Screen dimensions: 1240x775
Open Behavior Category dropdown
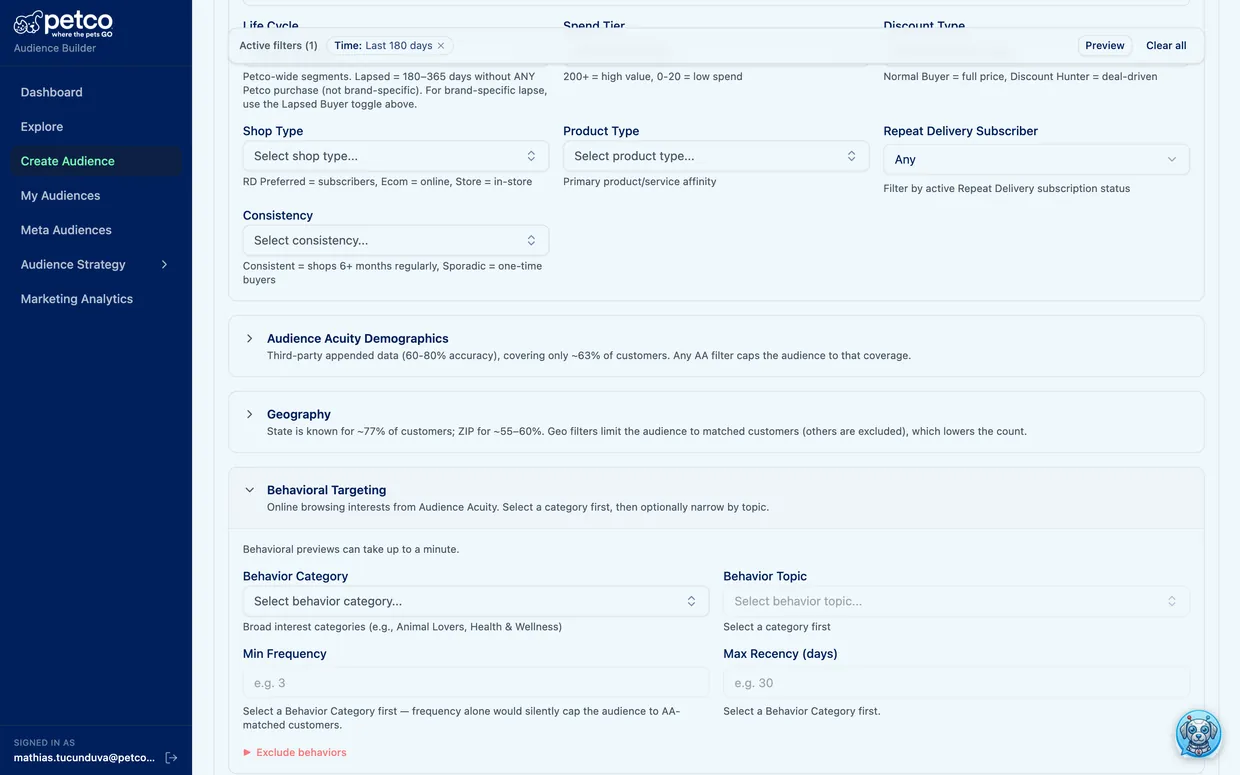click(476, 601)
